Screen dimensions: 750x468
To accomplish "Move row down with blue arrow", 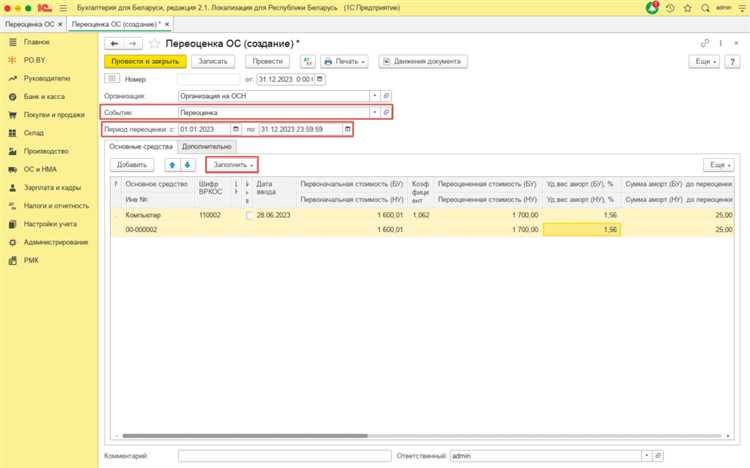I will tap(188, 164).
